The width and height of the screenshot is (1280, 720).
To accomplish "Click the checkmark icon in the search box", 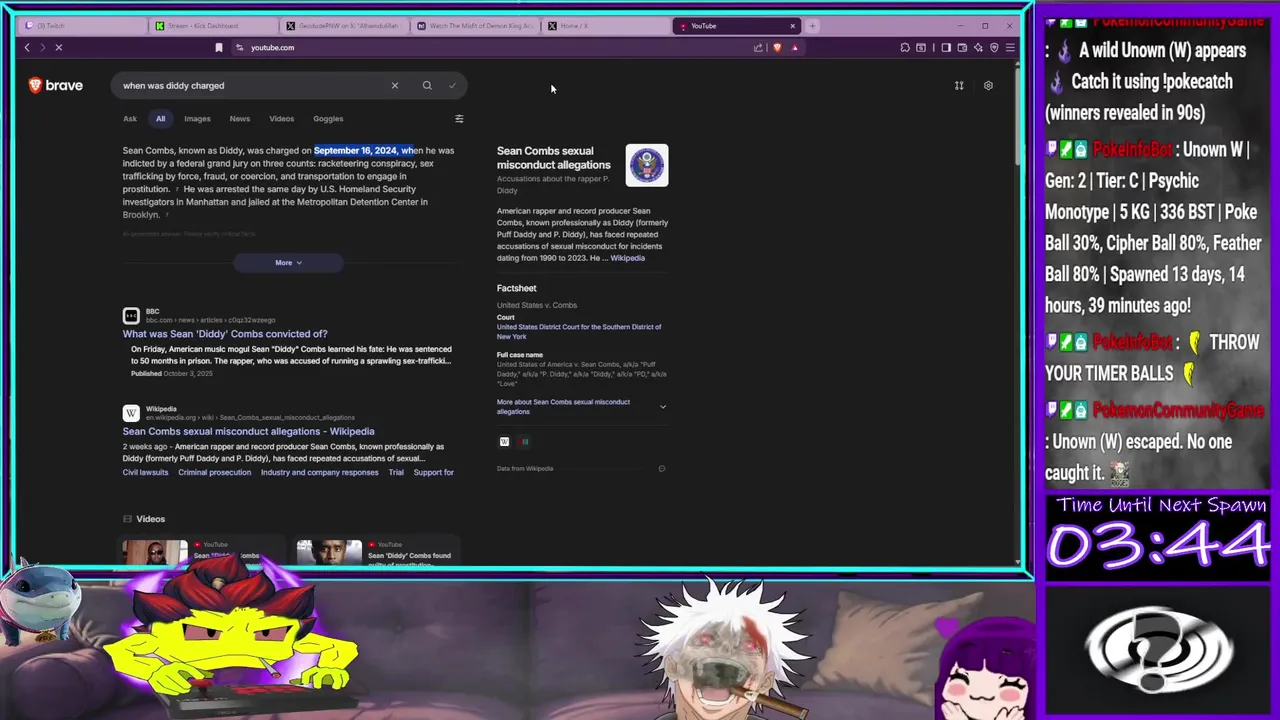I will coord(452,85).
